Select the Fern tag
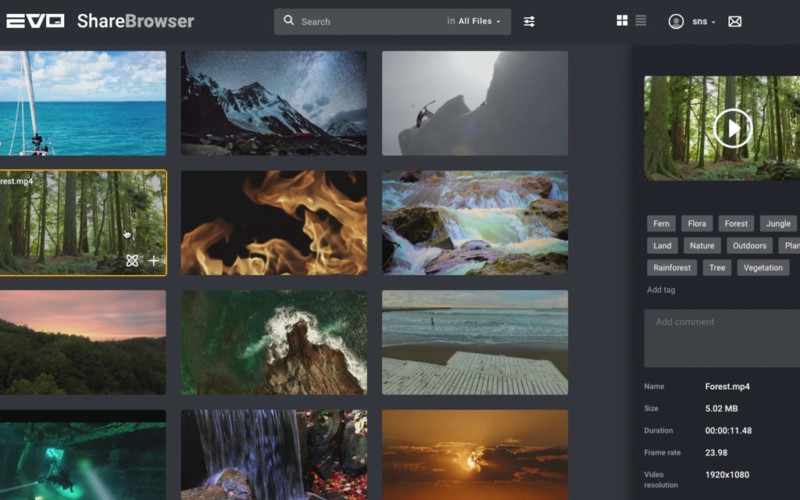 pos(661,224)
